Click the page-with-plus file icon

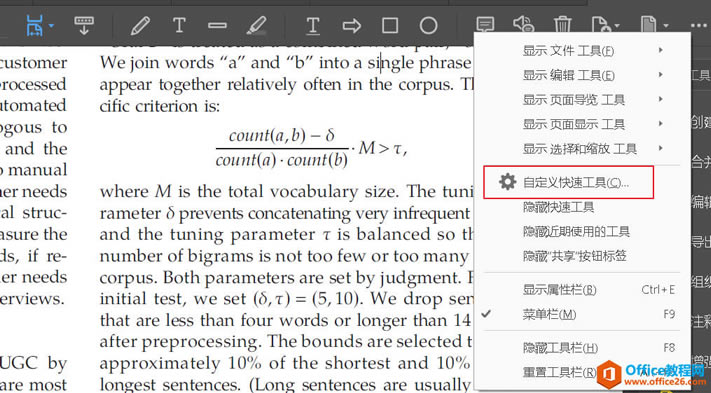click(601, 24)
